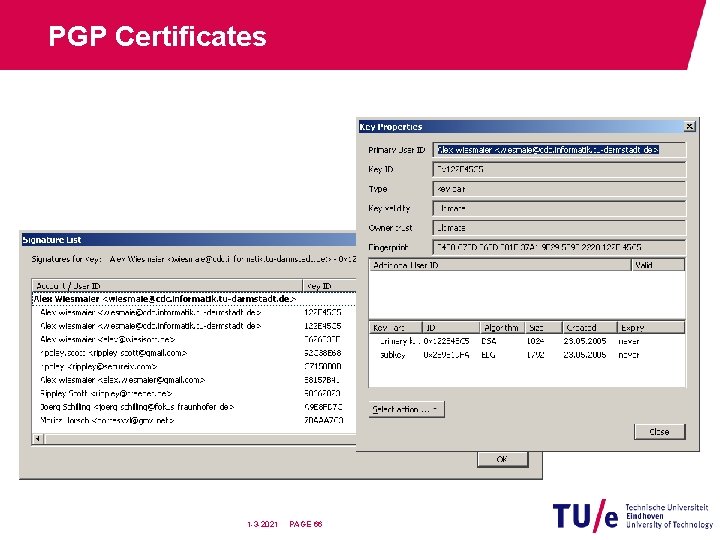Click the Additional User ID column header
The image size is (720, 540).
500,265
